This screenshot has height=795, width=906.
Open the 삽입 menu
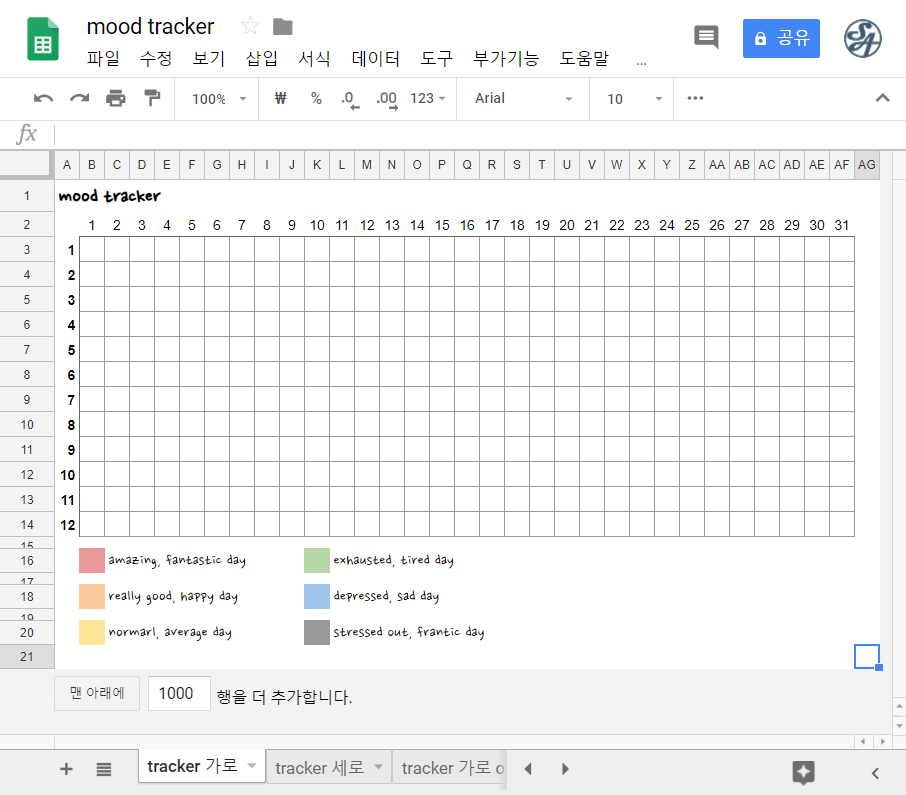tap(261, 58)
